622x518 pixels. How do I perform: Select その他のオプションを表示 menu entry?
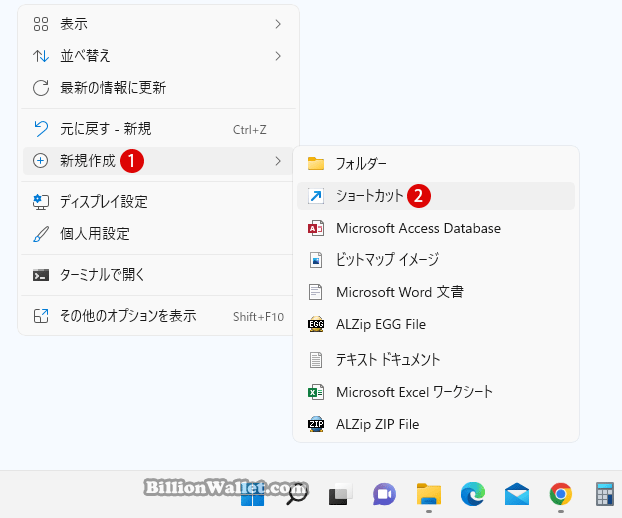coord(158,316)
